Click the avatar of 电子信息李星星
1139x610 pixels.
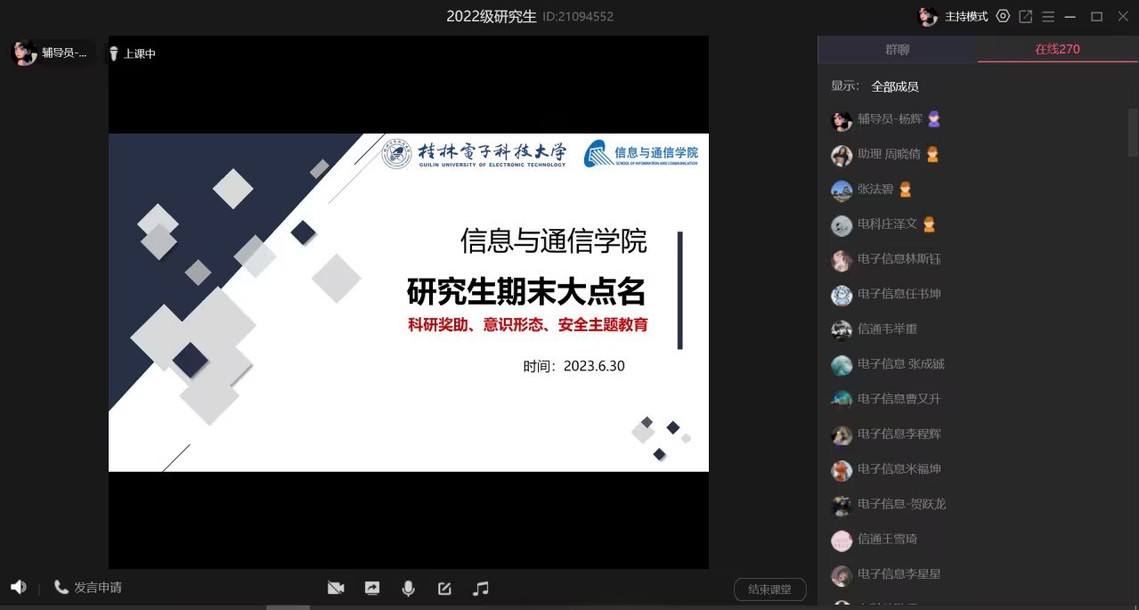[841, 575]
